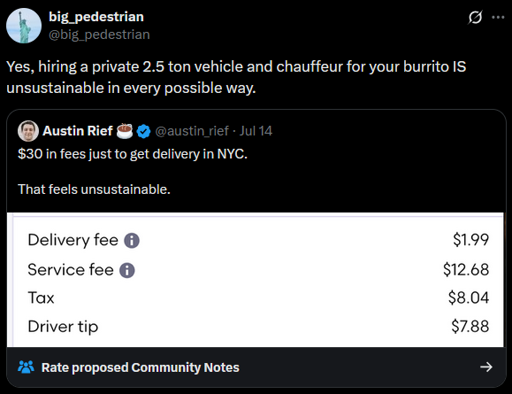Click the Jul 14 timestamp
This screenshot has width=512, height=394.
(x=256, y=131)
